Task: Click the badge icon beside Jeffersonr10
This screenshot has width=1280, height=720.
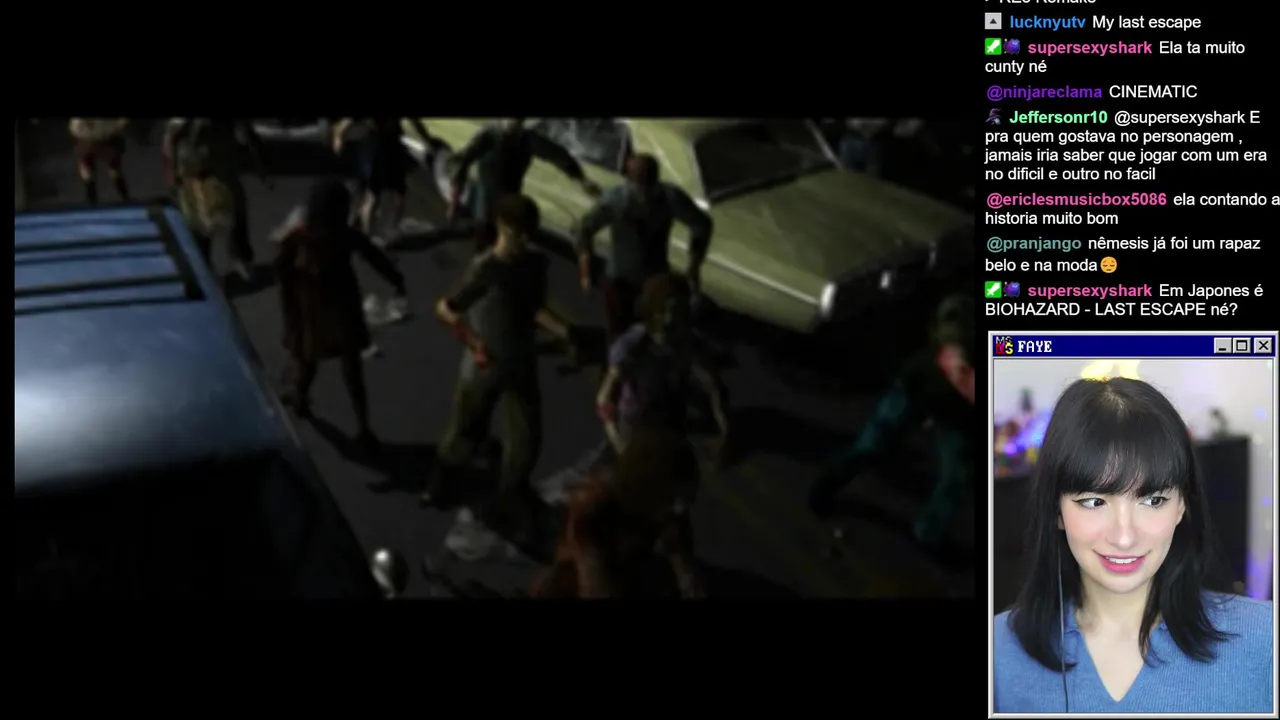Action: (993, 117)
